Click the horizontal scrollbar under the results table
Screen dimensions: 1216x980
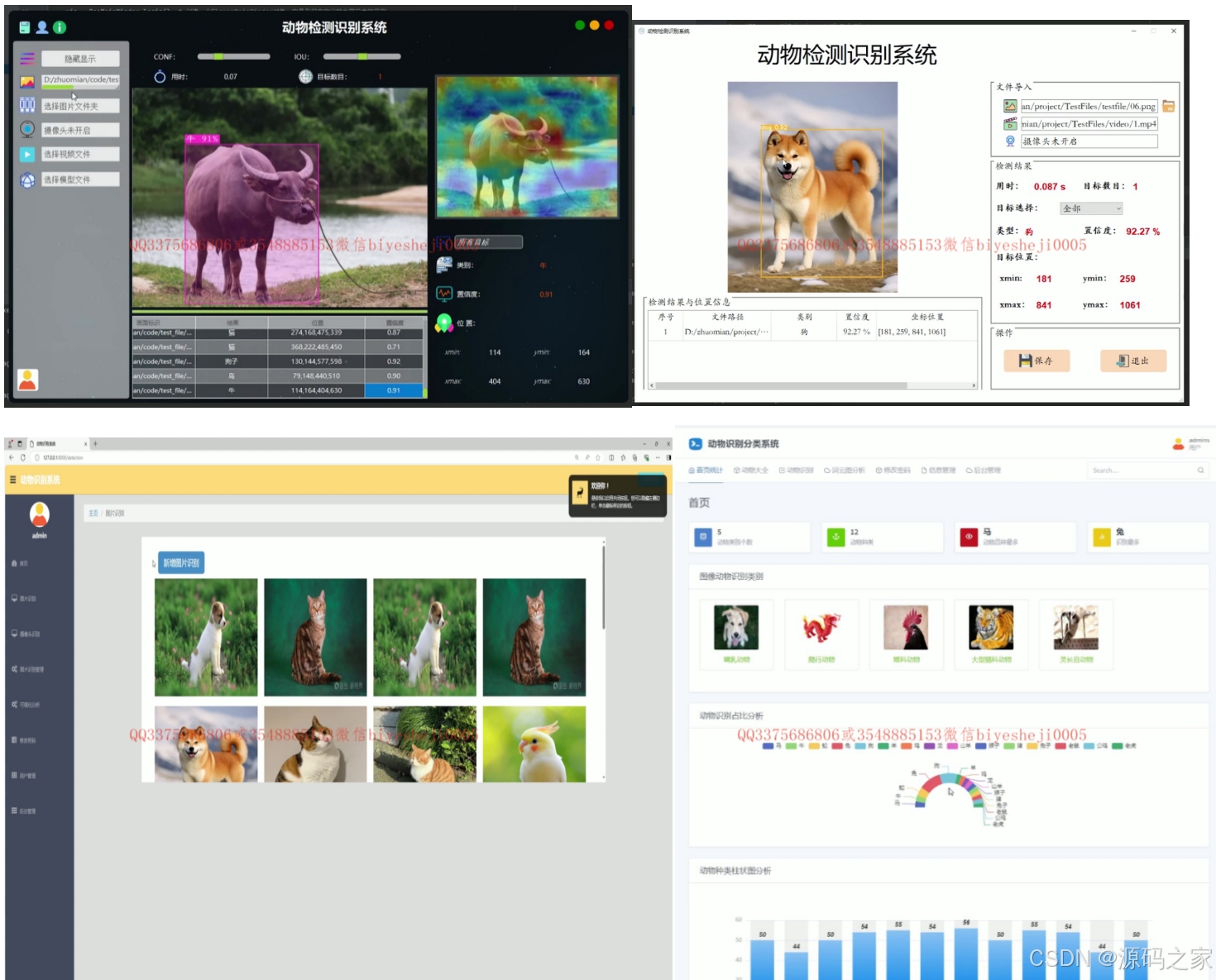point(812,385)
